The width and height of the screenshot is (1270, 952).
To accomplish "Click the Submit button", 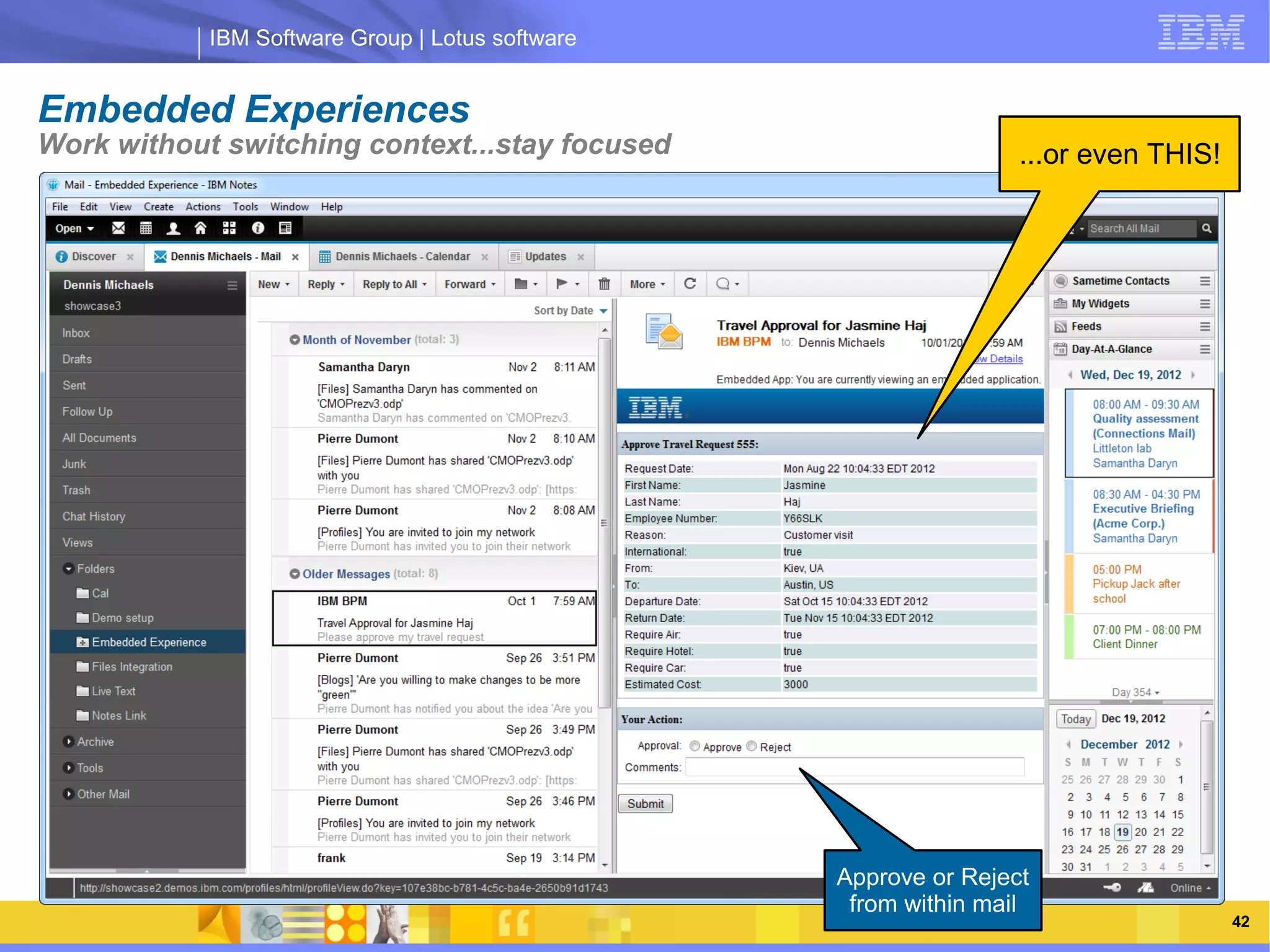I will (x=646, y=804).
